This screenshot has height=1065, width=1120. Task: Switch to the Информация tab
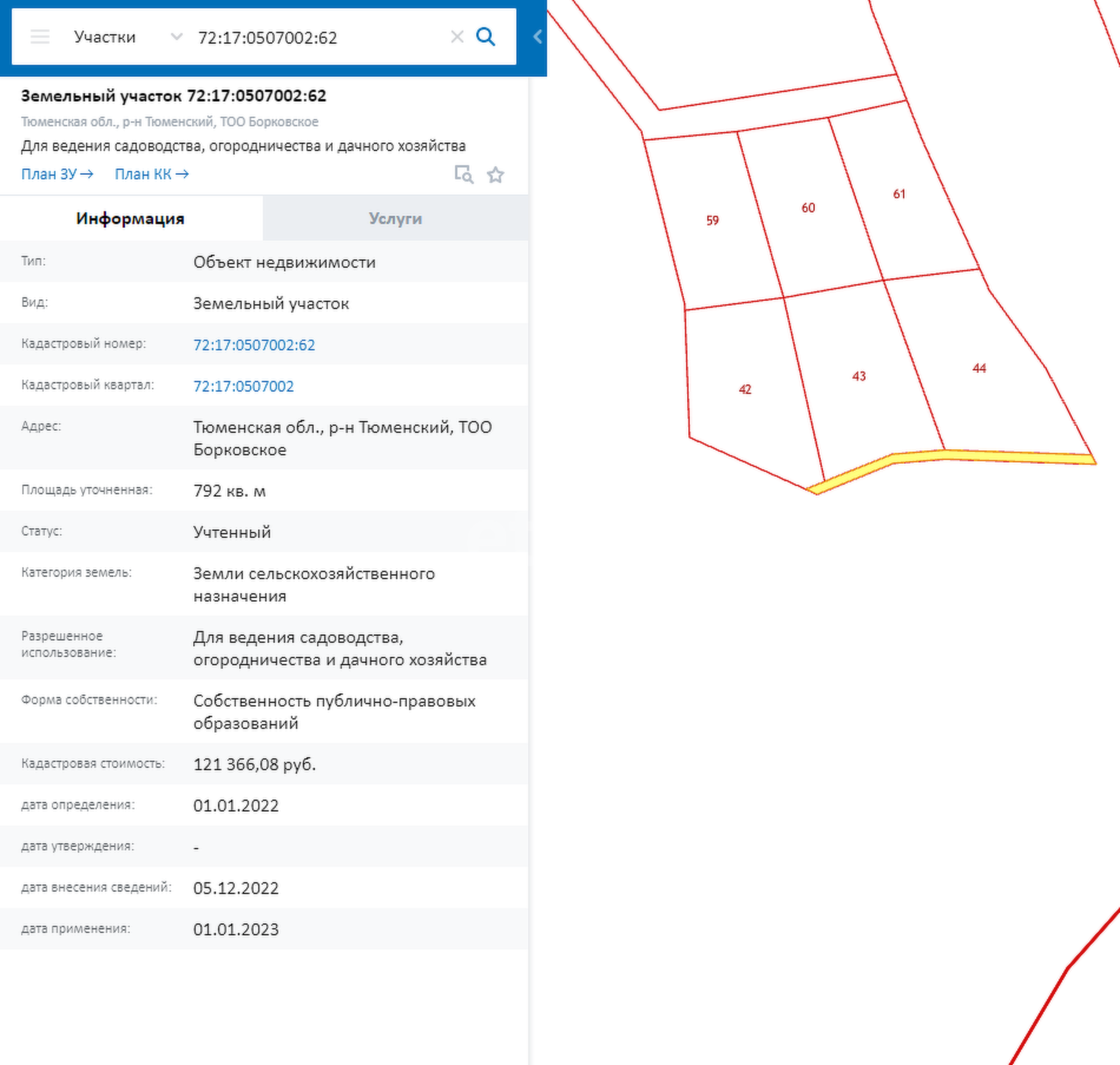pos(130,218)
